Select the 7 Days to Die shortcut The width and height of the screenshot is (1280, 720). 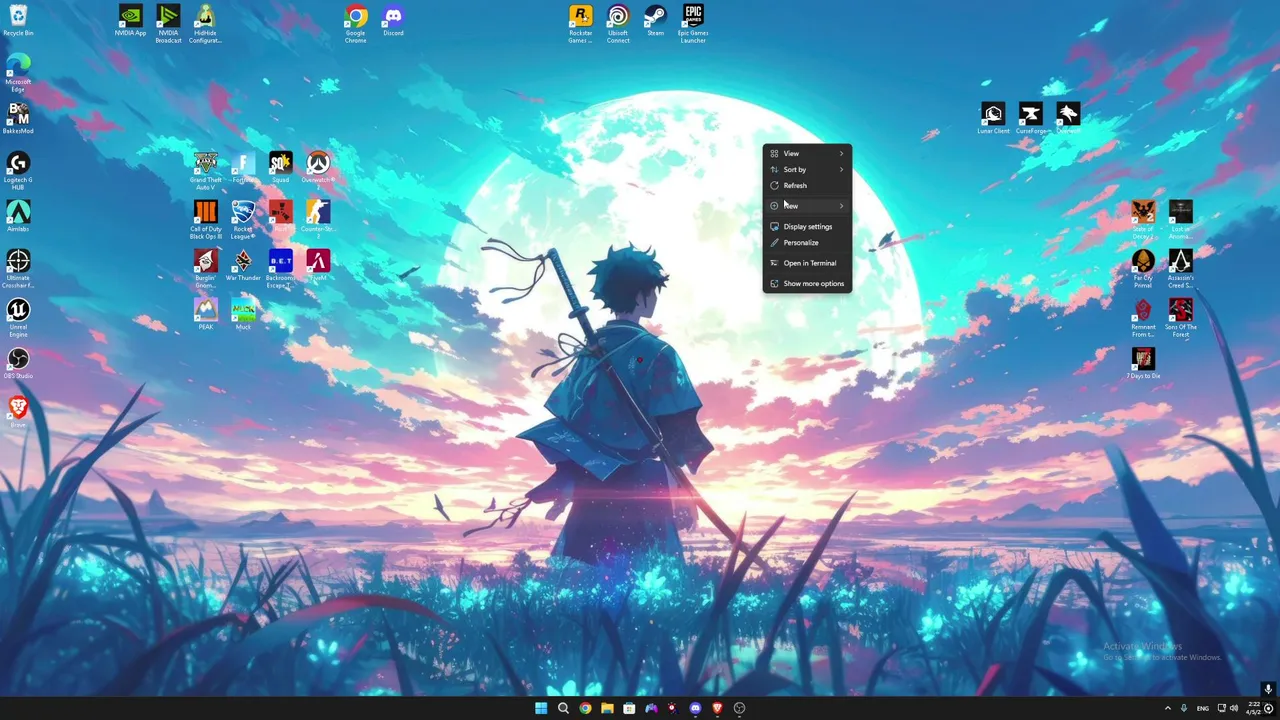point(1143,363)
